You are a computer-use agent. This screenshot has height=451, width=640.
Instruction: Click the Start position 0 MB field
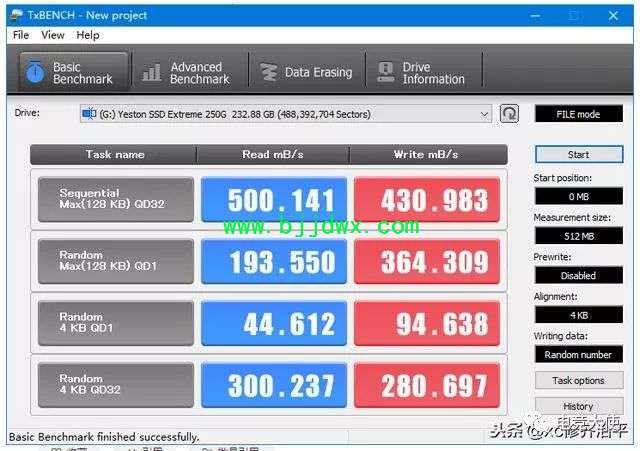point(579,197)
